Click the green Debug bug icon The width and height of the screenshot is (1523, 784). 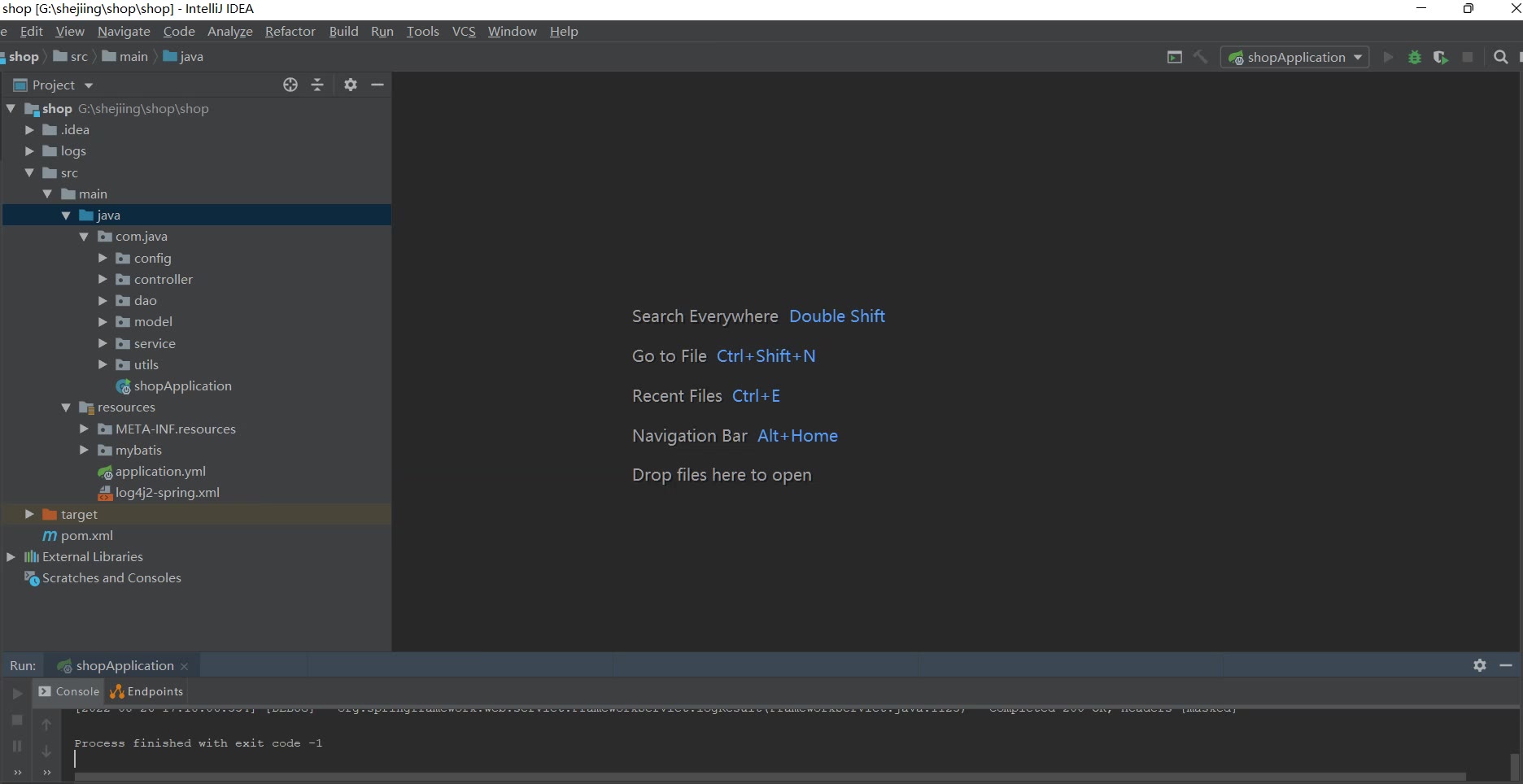[1415, 58]
